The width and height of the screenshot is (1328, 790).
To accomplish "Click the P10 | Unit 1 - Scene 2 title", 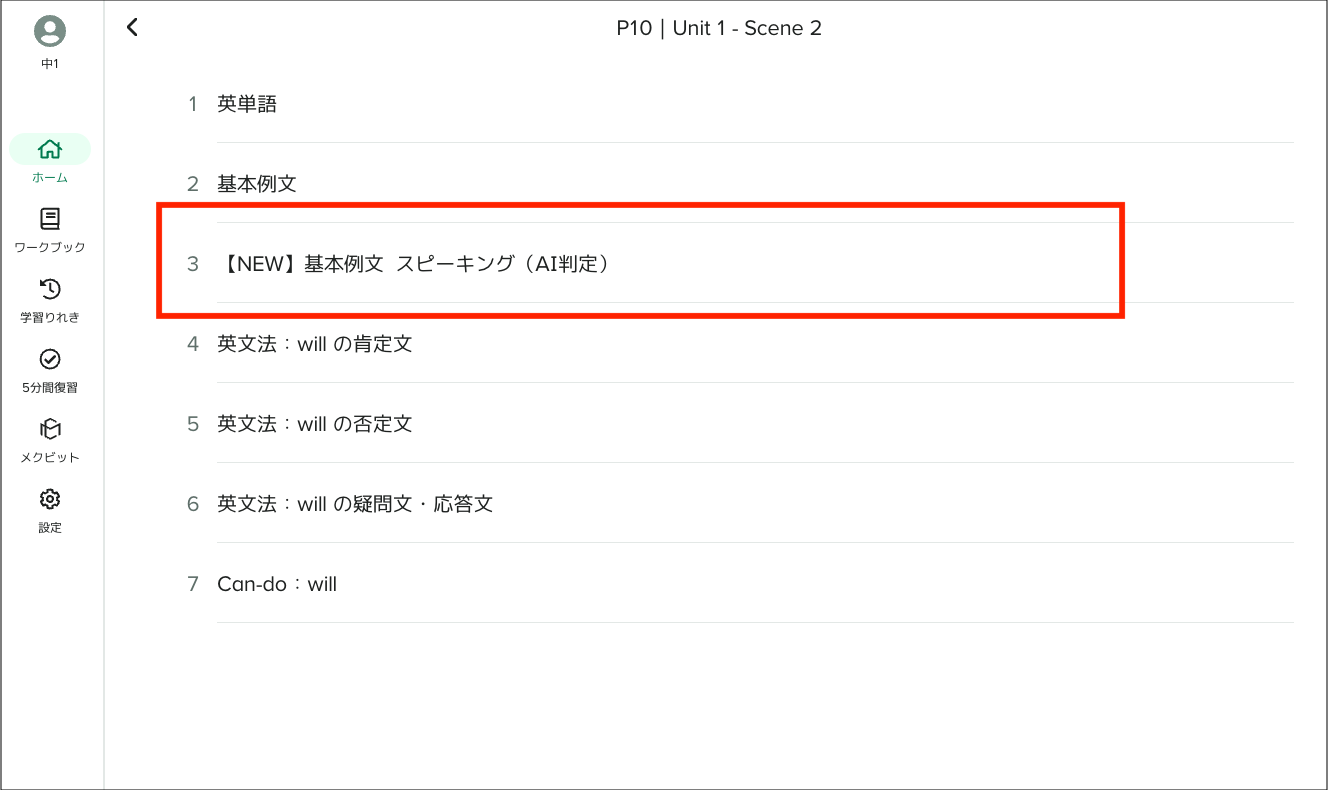I will coord(719,28).
